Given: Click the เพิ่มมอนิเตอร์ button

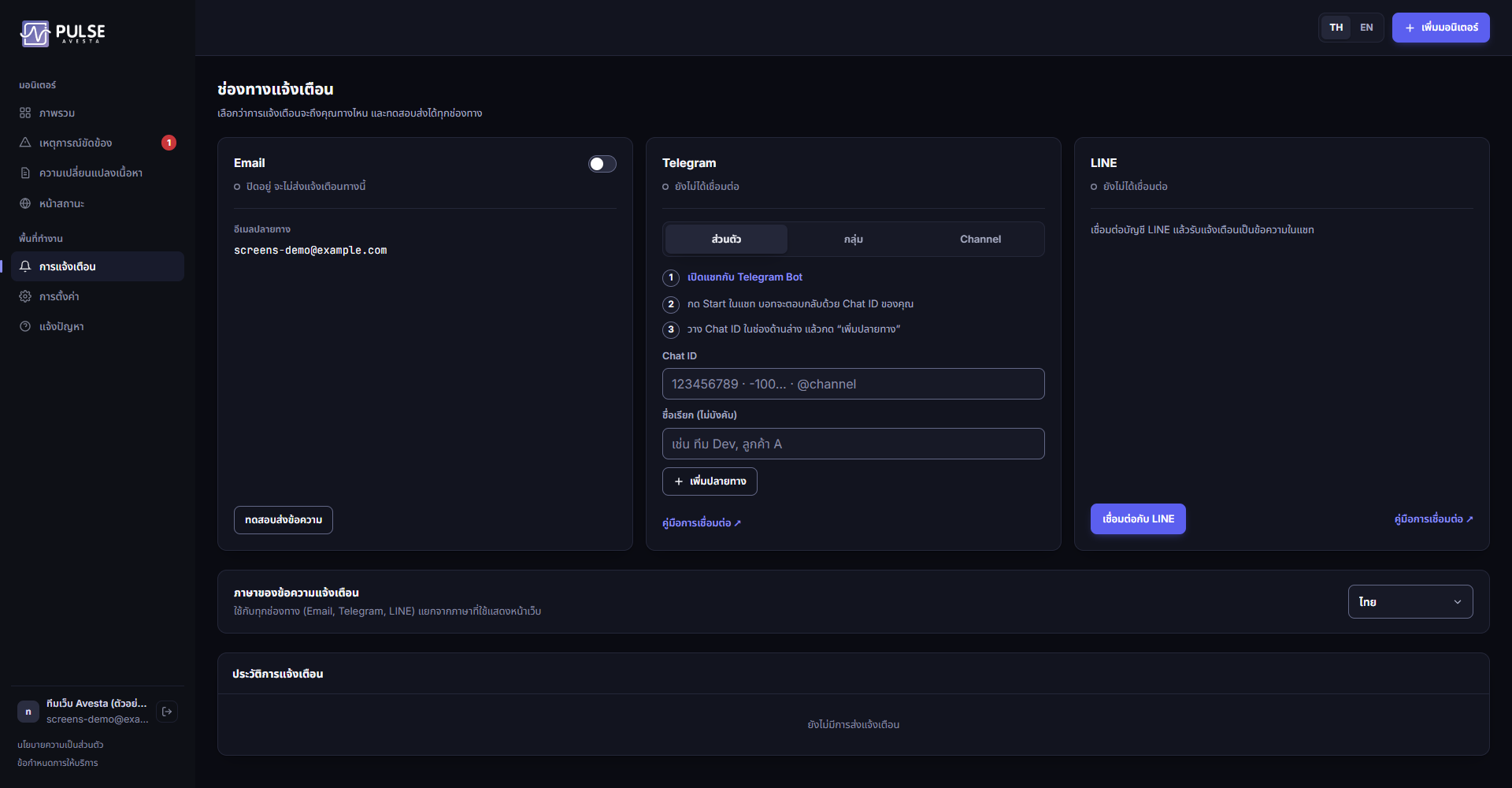Looking at the screenshot, I should (1440, 28).
